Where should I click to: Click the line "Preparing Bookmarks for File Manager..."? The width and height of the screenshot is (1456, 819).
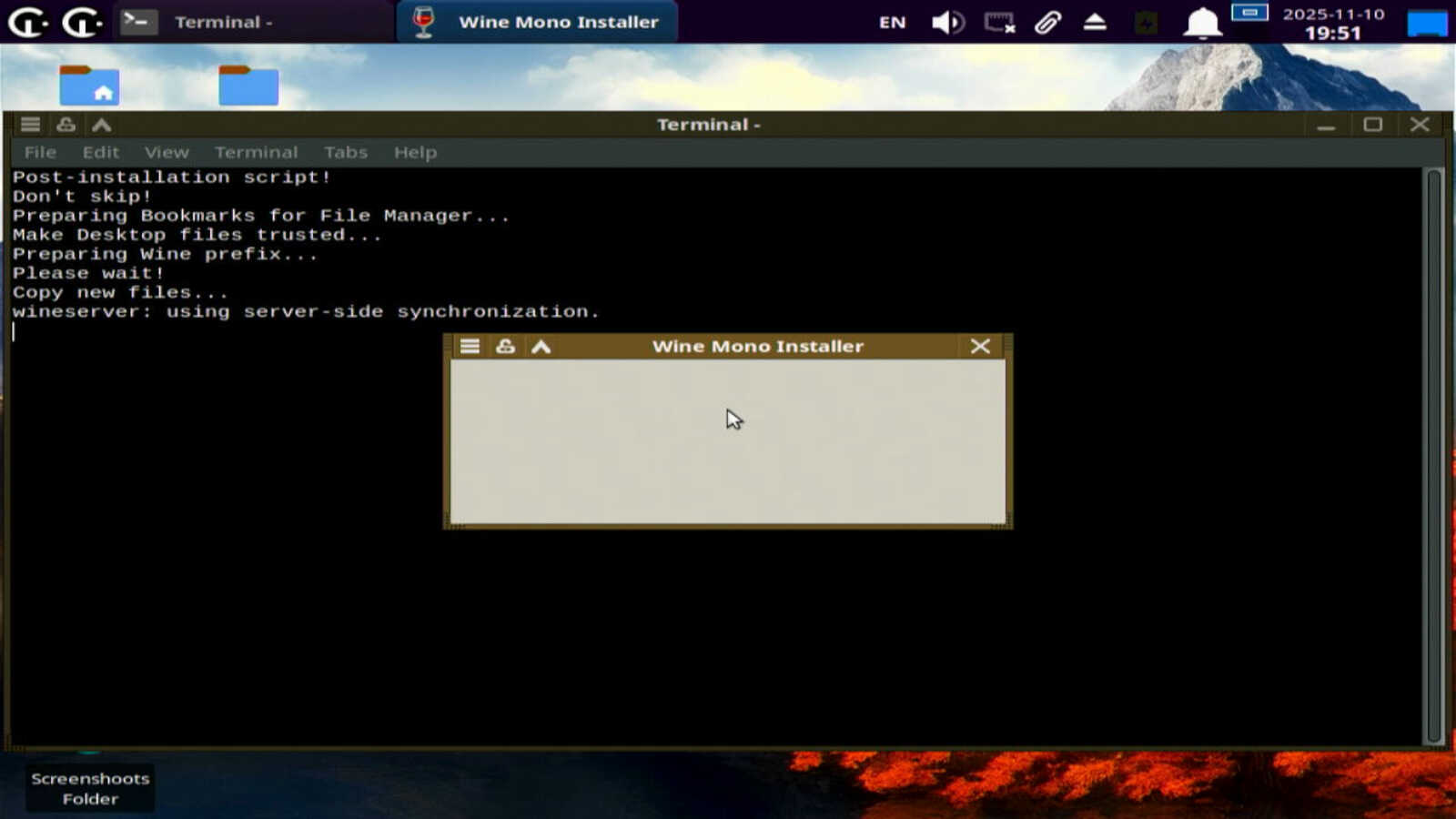point(261,216)
